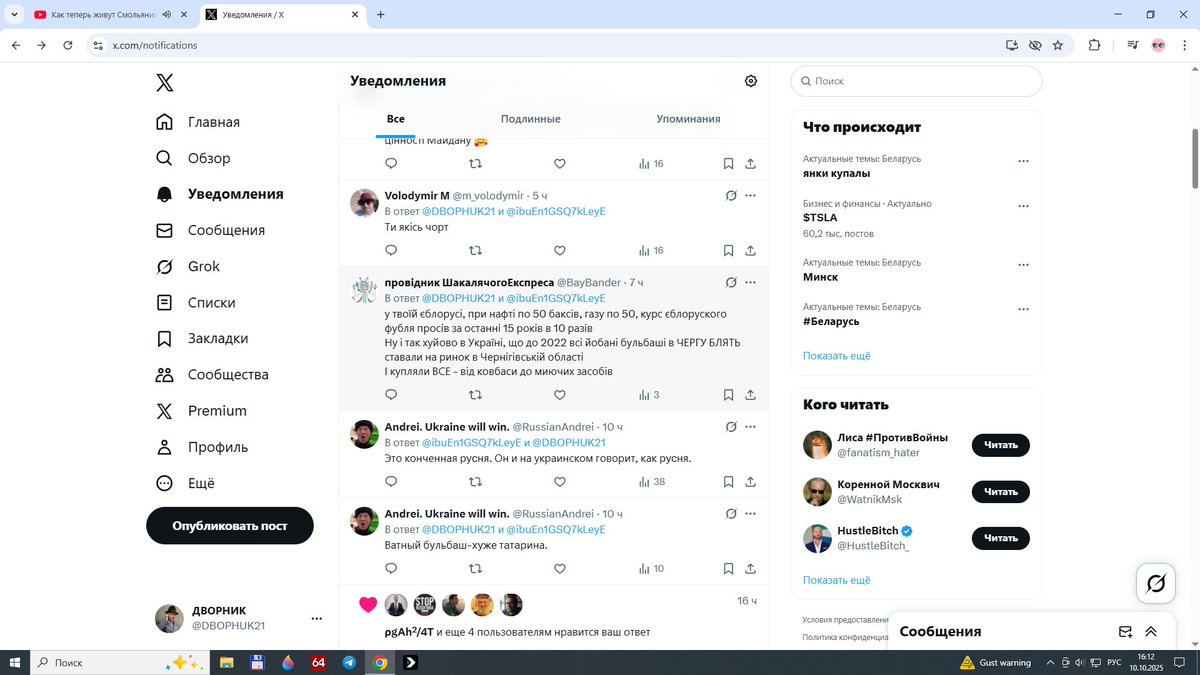
Task: Click the page vertical scrollbar
Action: click(1194, 160)
